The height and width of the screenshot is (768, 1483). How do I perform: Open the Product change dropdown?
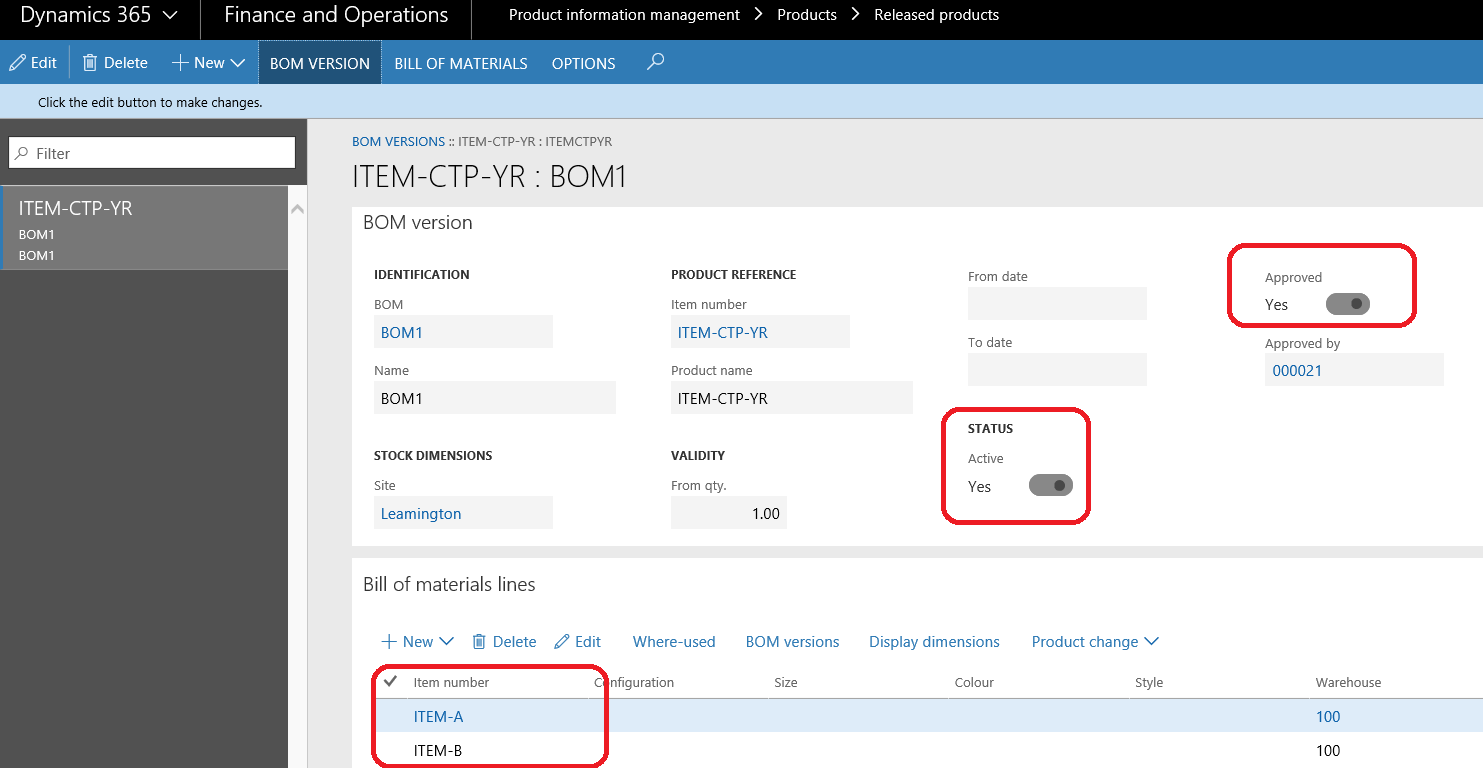click(1095, 641)
